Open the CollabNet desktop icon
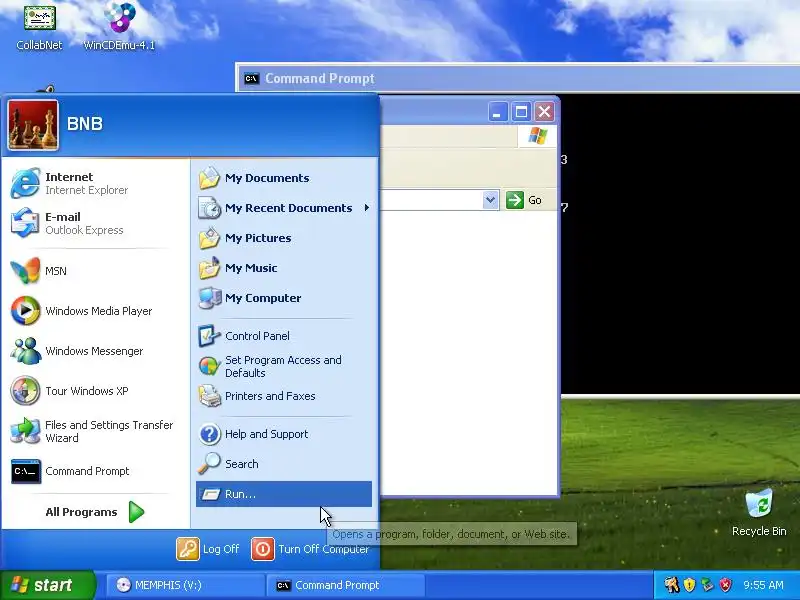This screenshot has height=600, width=800. tap(39, 27)
